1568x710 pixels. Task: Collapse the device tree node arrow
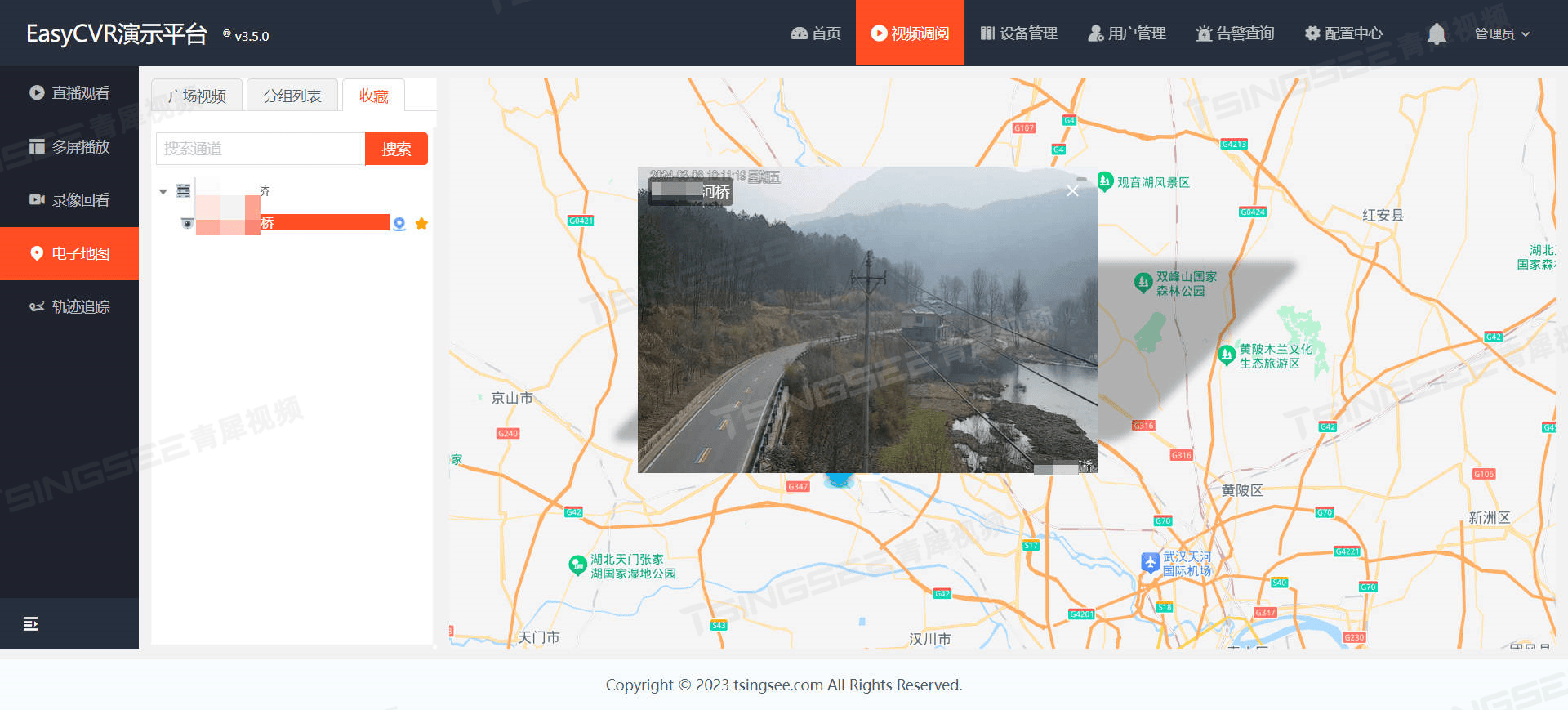pos(163,192)
